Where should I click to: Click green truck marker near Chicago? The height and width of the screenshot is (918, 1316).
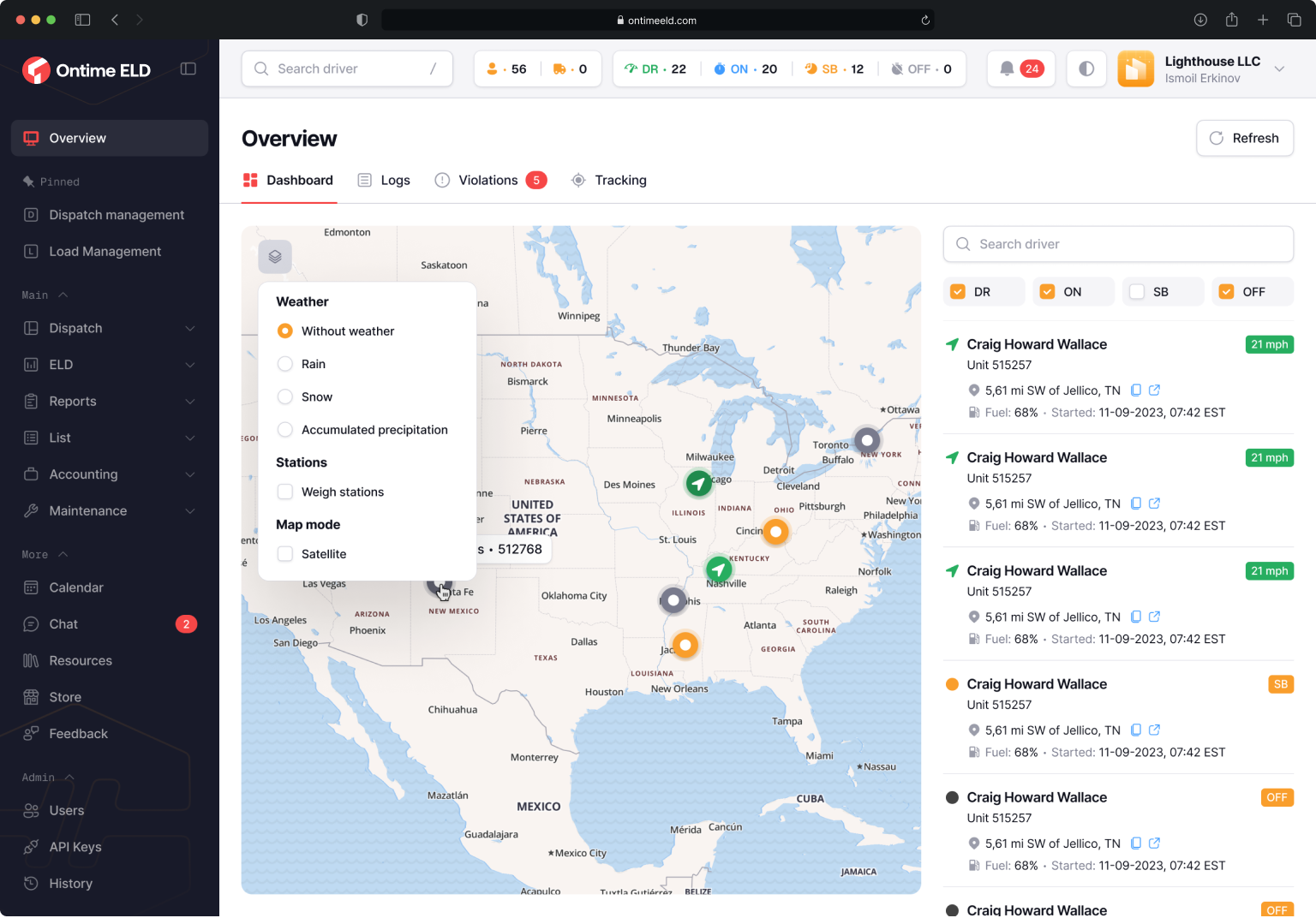699,484
